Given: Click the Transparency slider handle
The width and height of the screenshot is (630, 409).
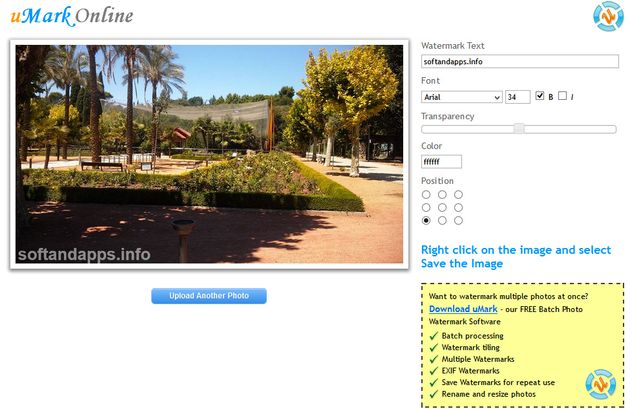Looking at the screenshot, I should point(519,128).
